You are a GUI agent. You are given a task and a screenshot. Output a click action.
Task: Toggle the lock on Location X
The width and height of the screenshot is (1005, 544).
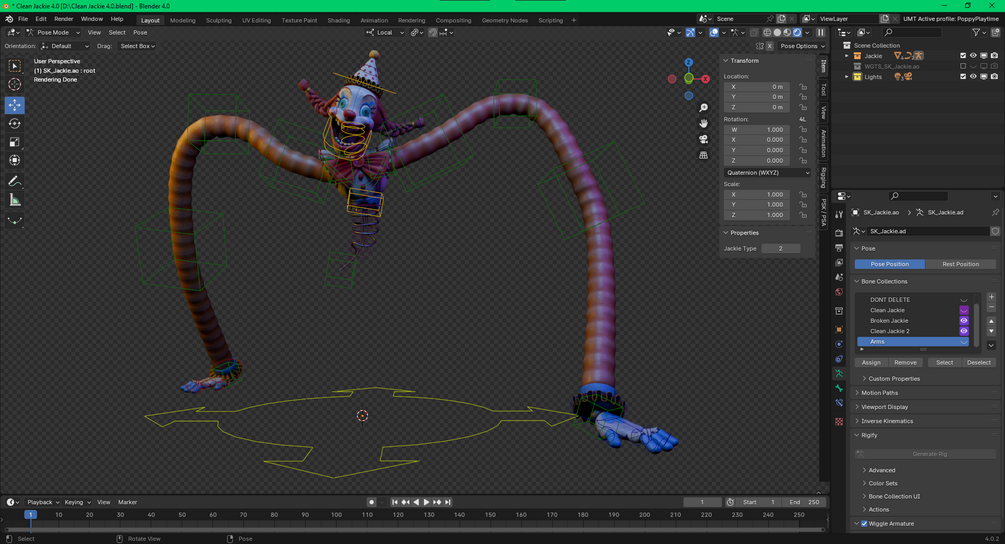(x=803, y=87)
